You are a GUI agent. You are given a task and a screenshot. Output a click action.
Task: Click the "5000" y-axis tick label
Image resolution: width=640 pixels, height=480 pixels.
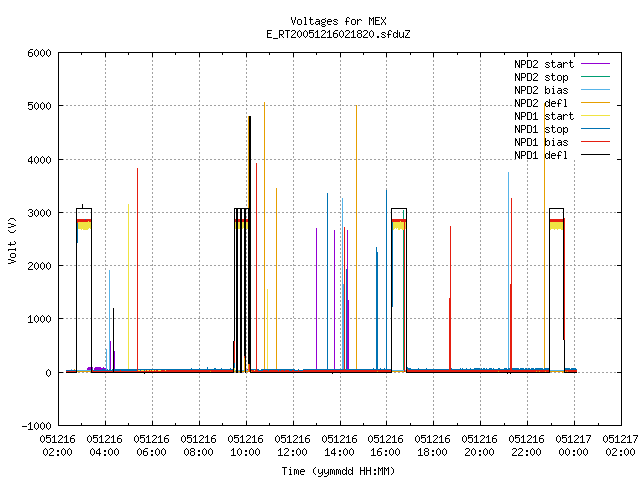pyautogui.click(x=40, y=106)
